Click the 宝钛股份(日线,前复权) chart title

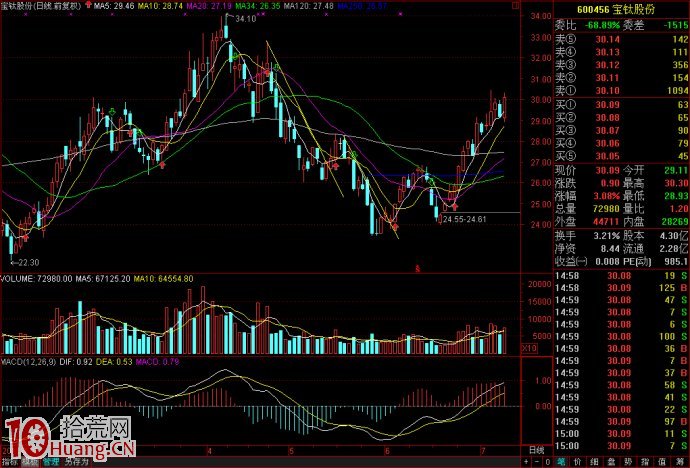[41, 6]
